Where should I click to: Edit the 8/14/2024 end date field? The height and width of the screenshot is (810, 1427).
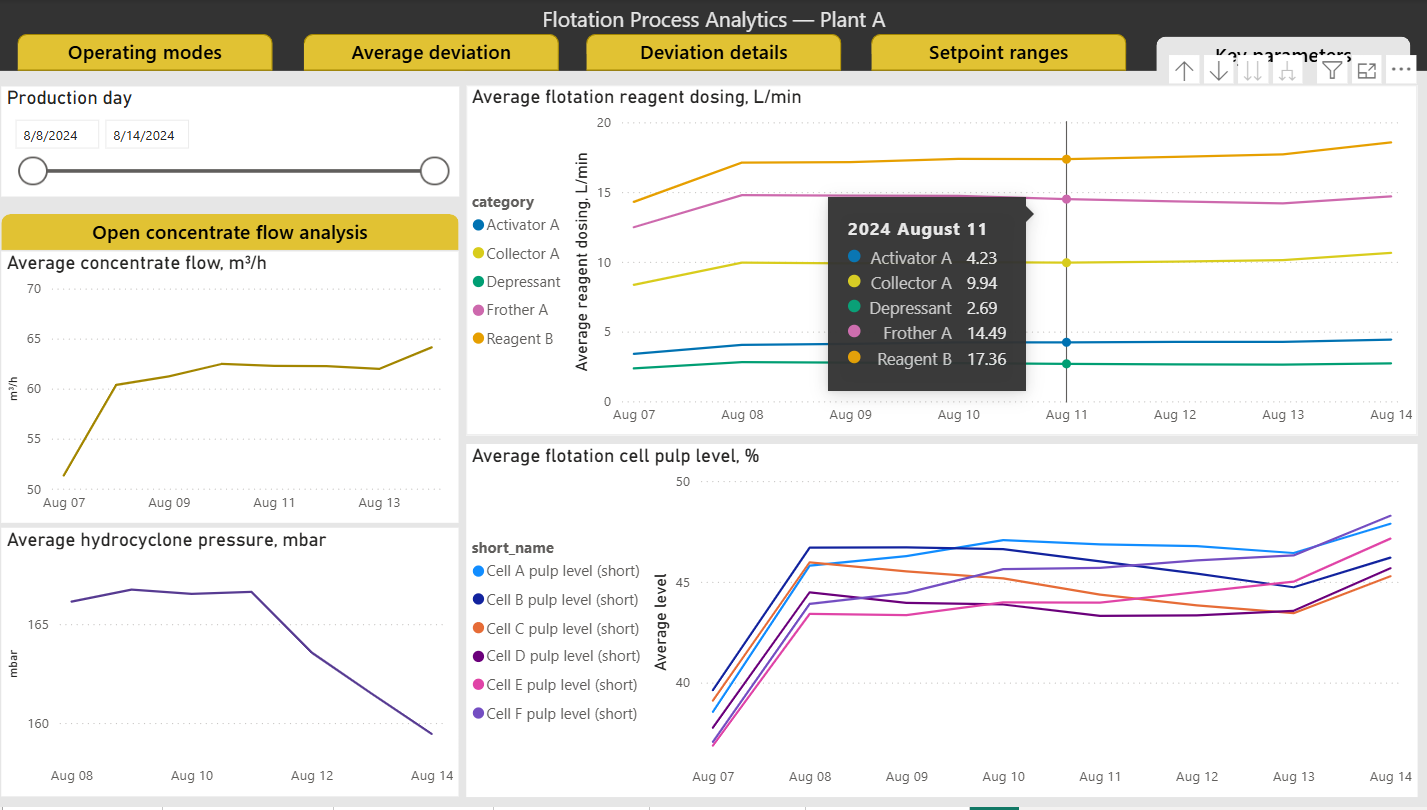click(147, 135)
